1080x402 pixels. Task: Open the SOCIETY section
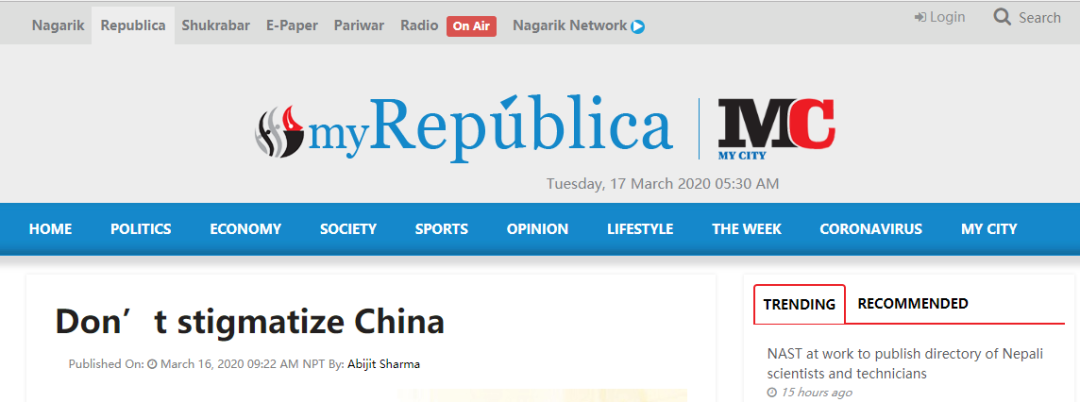pyautogui.click(x=348, y=229)
